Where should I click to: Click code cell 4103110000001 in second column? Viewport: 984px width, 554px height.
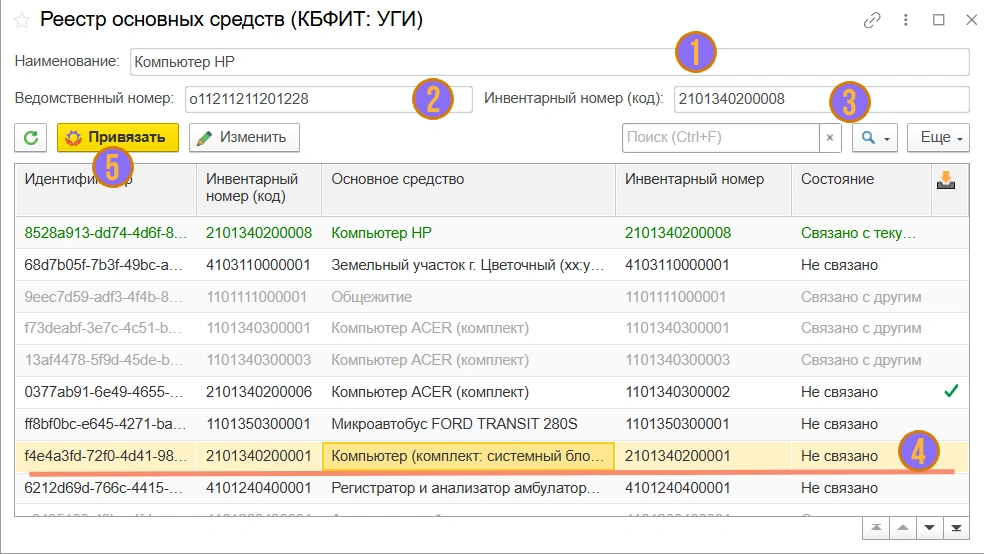pos(259,265)
